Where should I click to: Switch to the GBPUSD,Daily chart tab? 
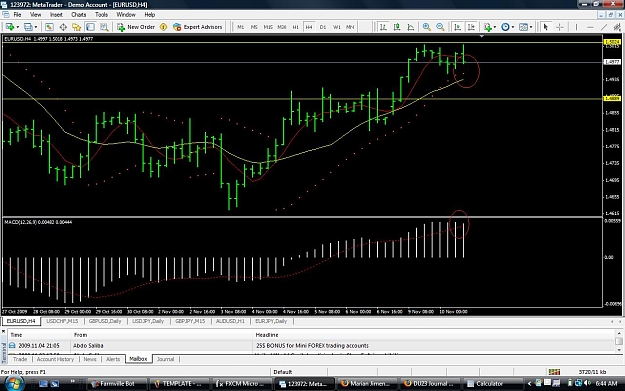105,321
